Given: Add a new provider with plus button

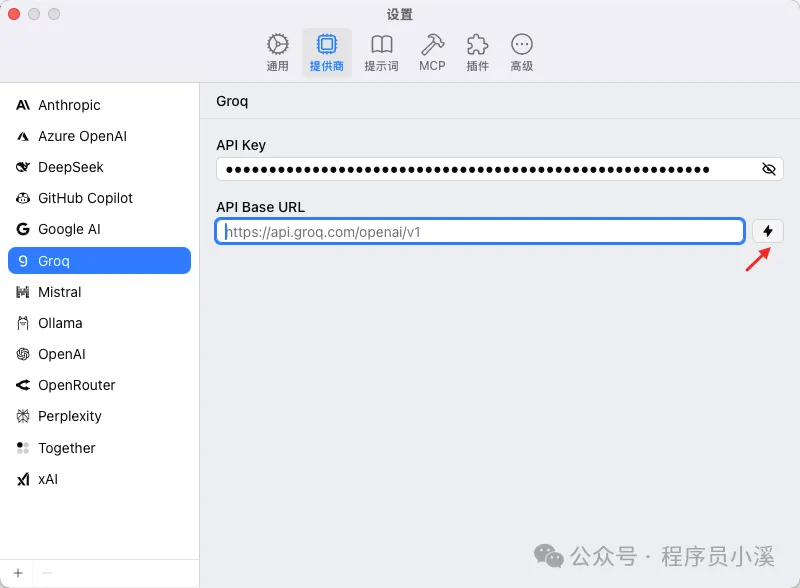Looking at the screenshot, I should (18, 573).
